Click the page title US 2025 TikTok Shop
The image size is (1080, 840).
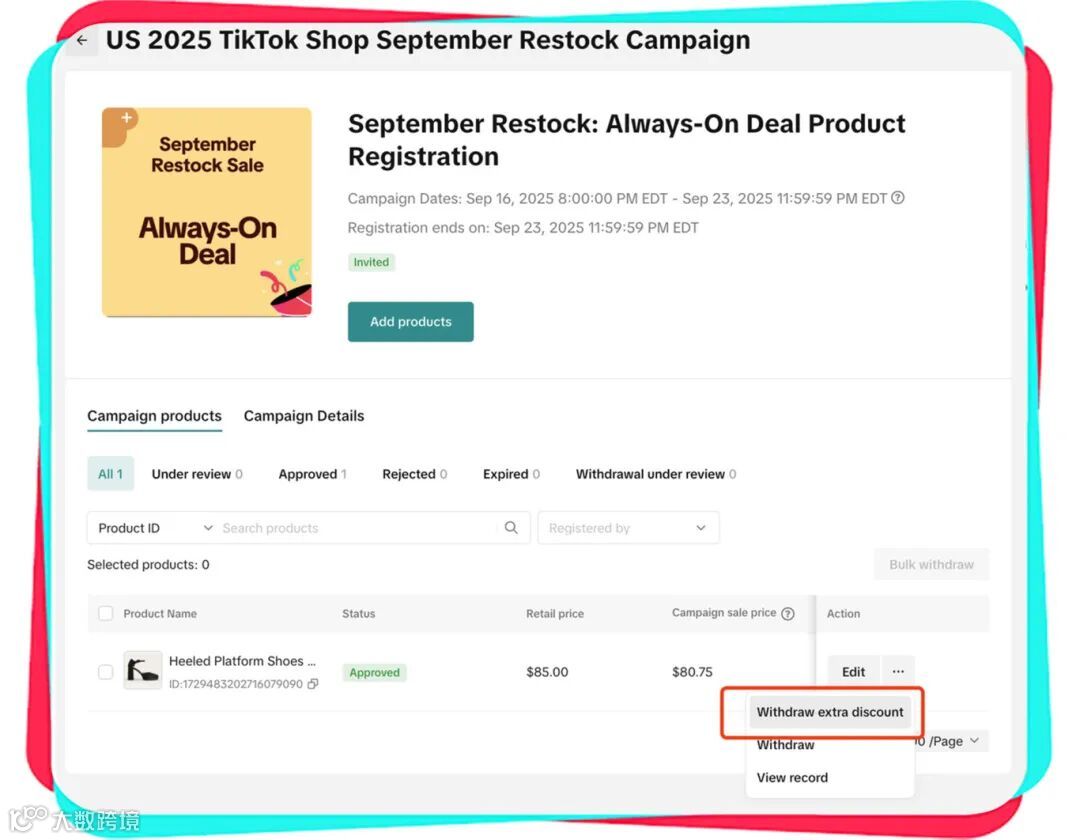(428, 40)
